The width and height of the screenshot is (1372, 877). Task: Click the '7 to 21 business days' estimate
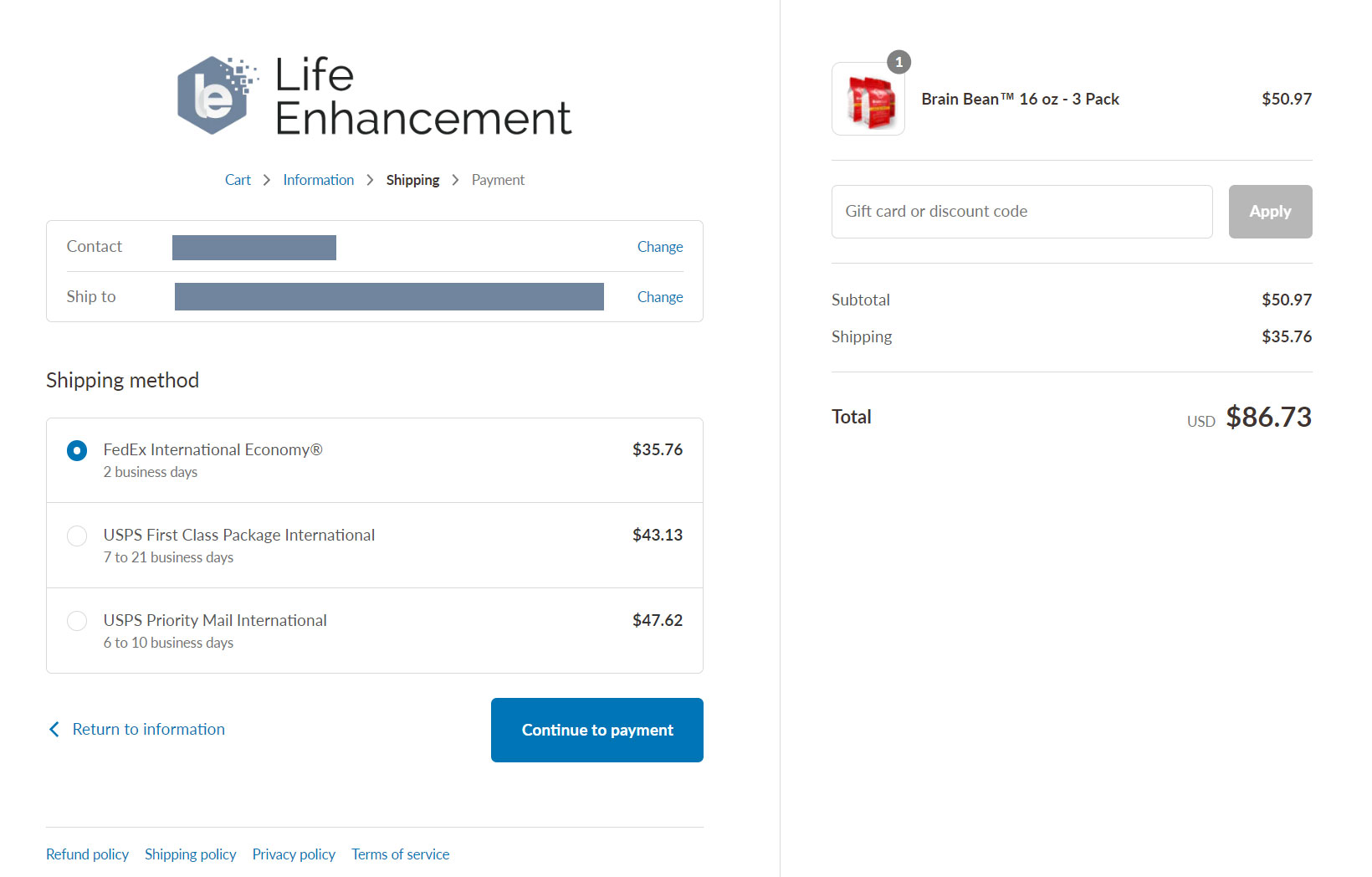(168, 557)
